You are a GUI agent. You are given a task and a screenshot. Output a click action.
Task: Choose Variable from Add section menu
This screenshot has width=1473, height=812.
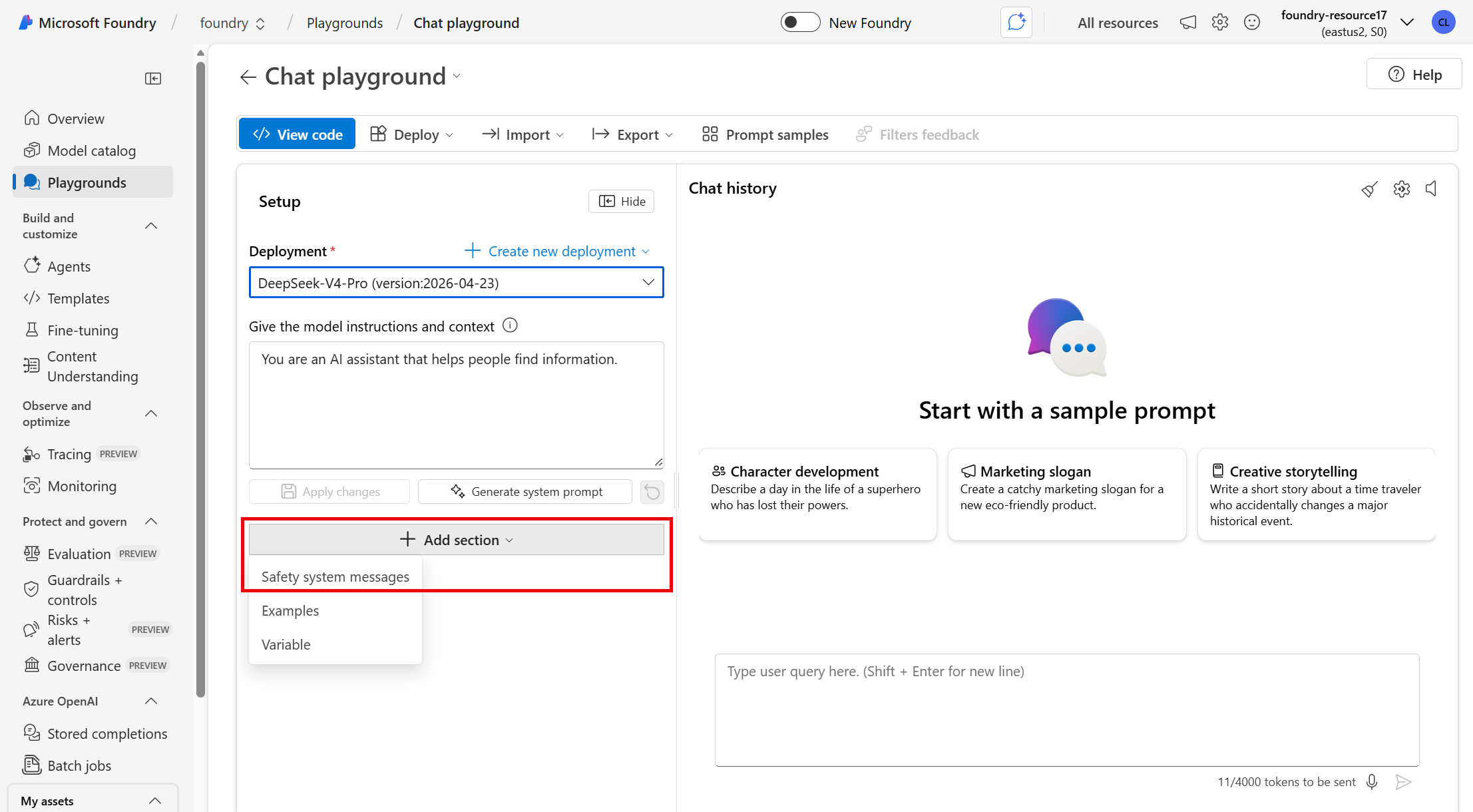coord(335,644)
